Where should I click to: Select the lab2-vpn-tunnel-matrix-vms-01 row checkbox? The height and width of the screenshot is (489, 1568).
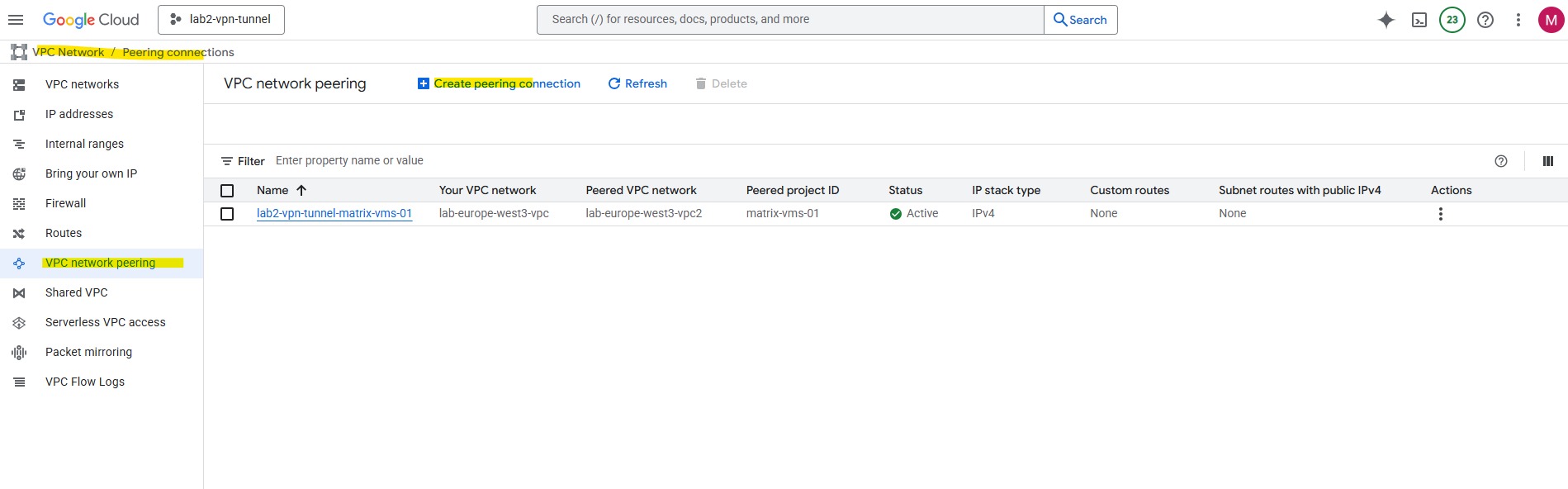227,214
